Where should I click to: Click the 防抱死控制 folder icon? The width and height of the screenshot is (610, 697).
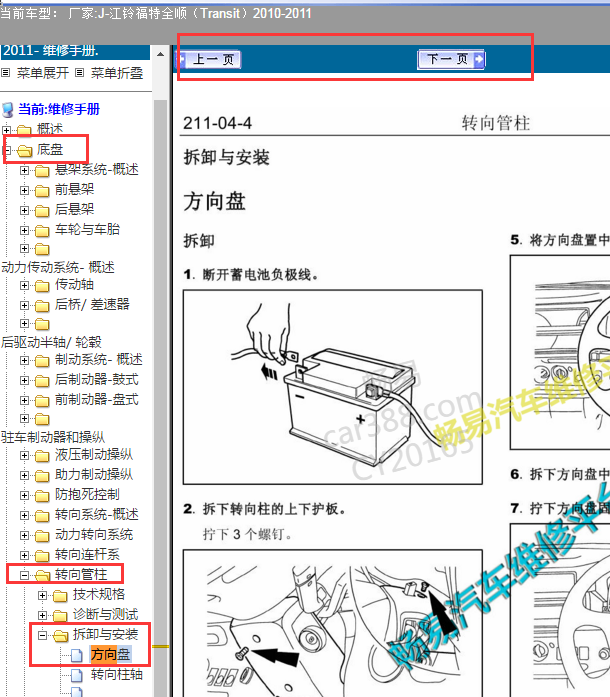[42, 496]
